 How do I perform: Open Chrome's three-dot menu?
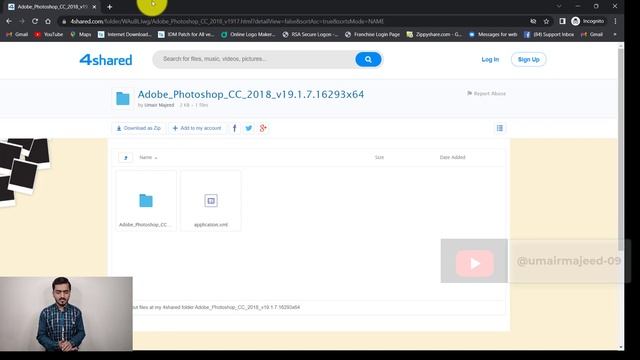pos(615,21)
